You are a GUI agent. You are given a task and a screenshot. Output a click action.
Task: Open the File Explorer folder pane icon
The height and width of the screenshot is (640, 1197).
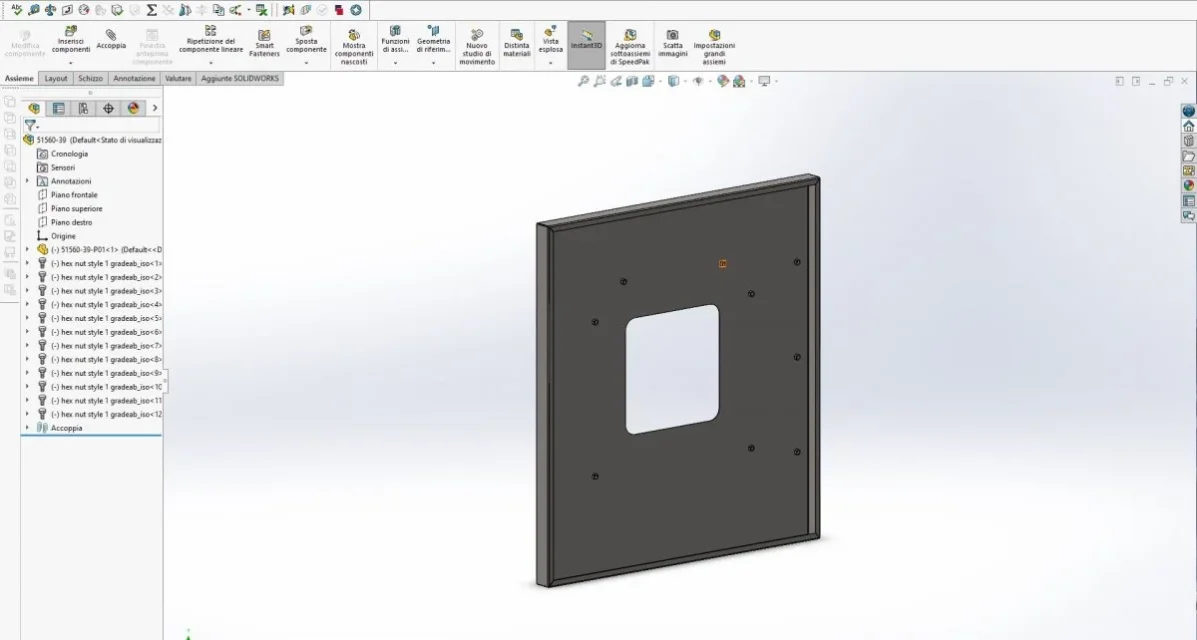(1189, 156)
